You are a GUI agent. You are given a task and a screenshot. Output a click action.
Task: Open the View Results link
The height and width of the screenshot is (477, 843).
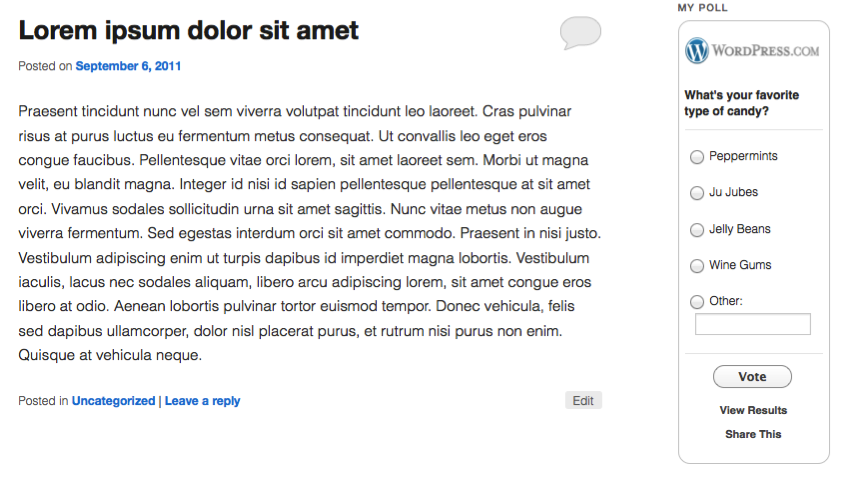753,410
